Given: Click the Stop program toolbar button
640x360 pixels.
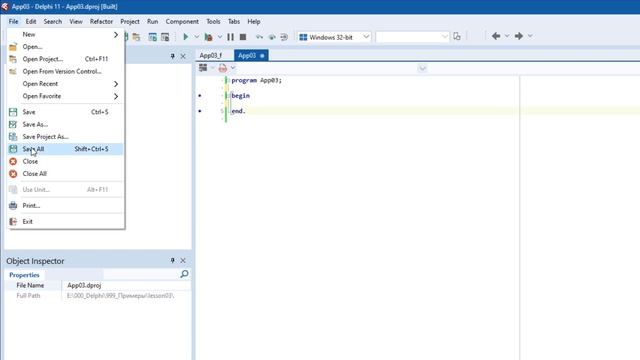Looking at the screenshot, I should pyautogui.click(x=243, y=37).
